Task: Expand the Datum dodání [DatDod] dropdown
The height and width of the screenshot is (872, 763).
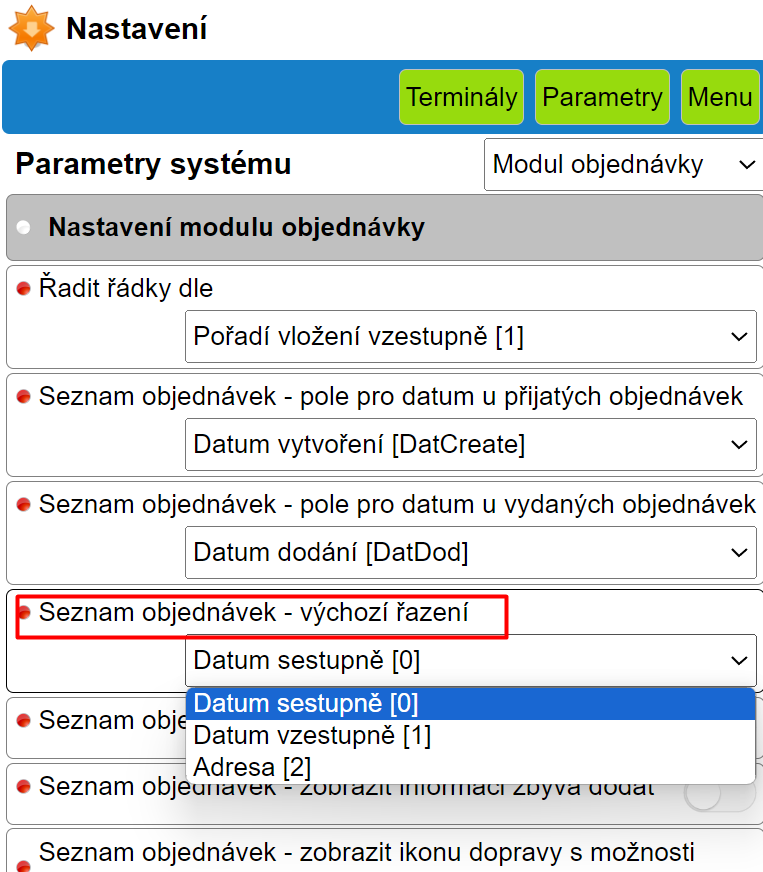Action: pos(471,552)
